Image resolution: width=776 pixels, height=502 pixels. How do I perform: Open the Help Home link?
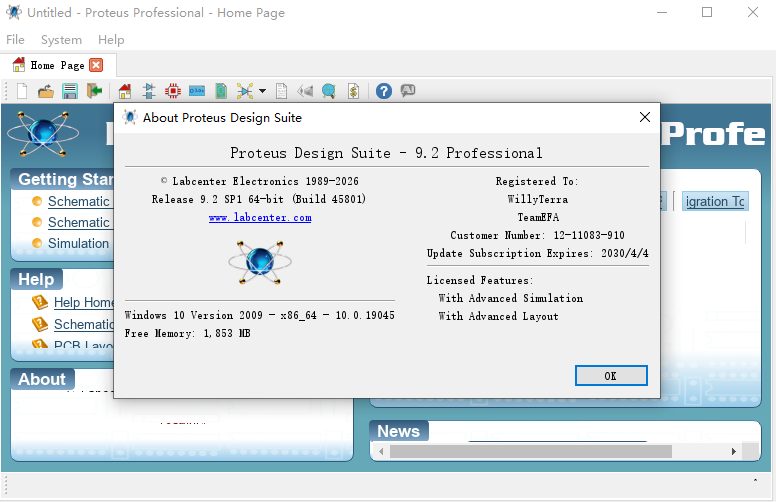(83, 302)
